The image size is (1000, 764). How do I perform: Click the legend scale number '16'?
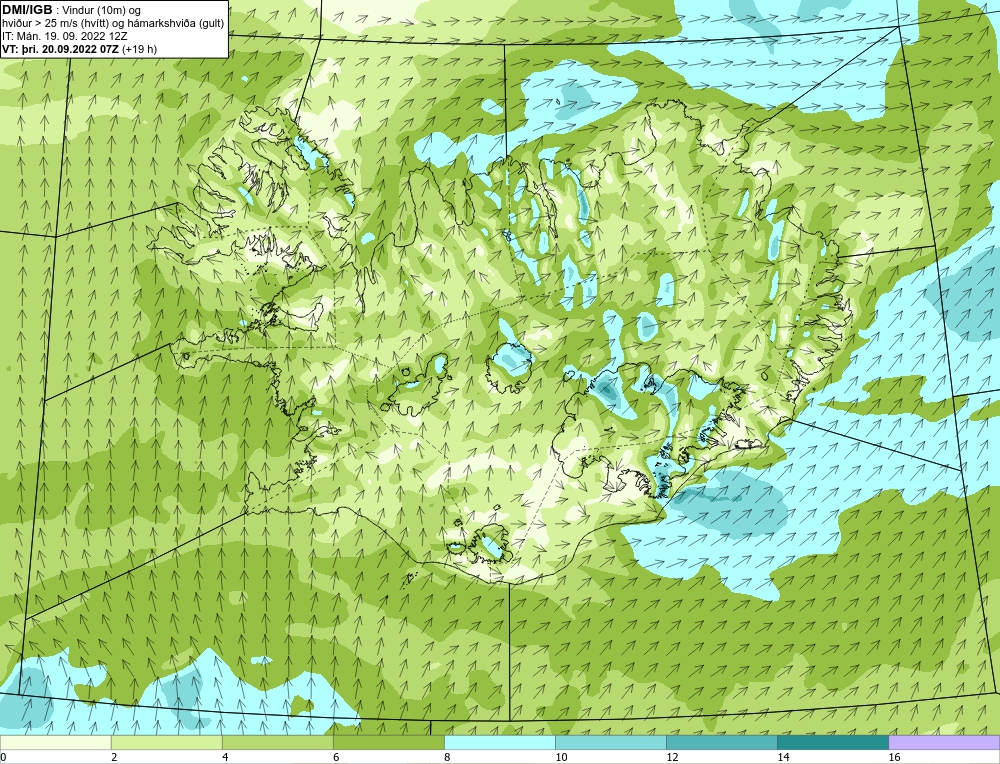click(894, 757)
